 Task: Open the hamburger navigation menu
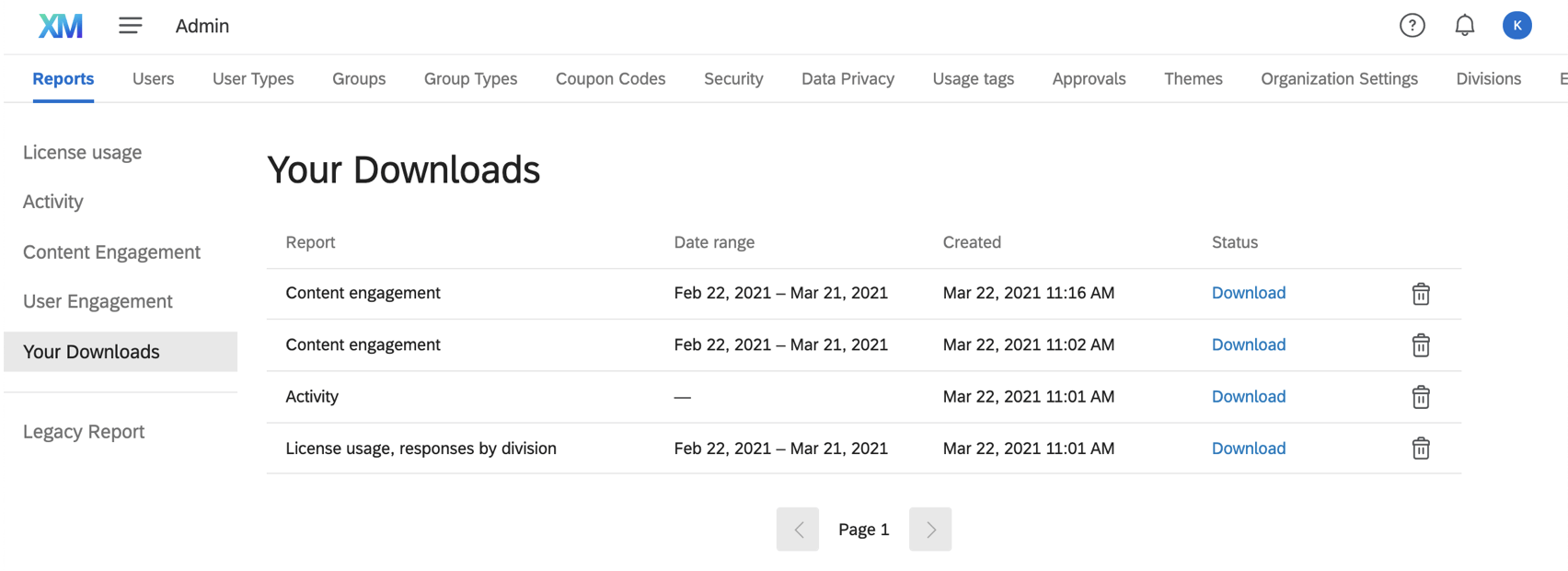pyautogui.click(x=131, y=26)
